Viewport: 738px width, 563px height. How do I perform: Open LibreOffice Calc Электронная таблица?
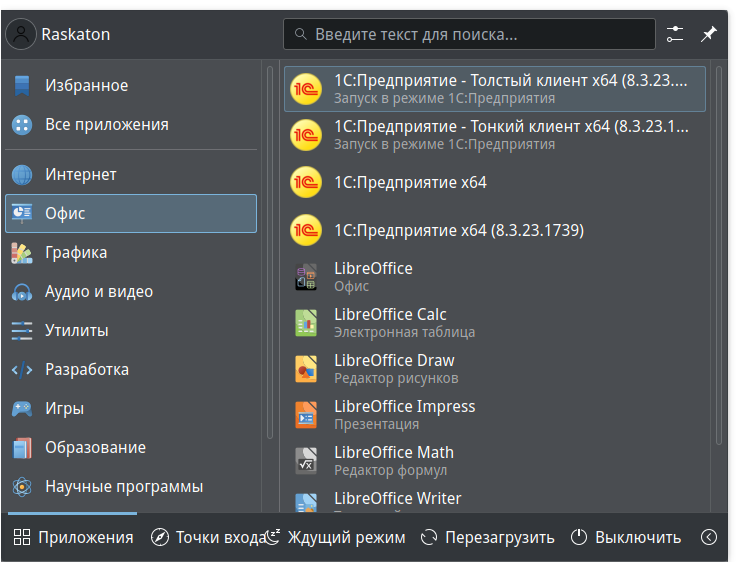tap(495, 323)
